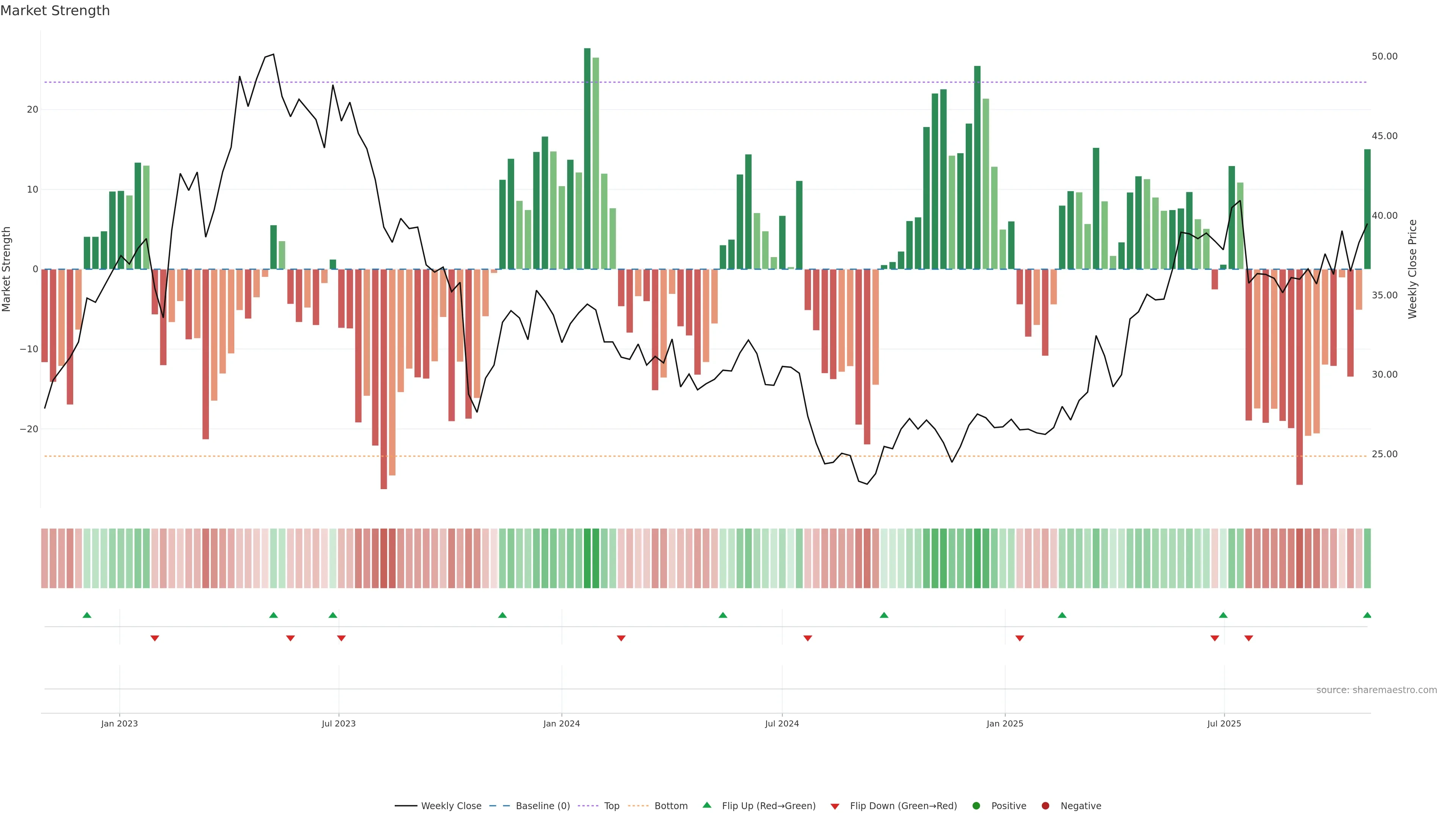The image size is (1456, 819).
Task: Click the green Flip Up triangle in the legend
Action: click(x=706, y=805)
